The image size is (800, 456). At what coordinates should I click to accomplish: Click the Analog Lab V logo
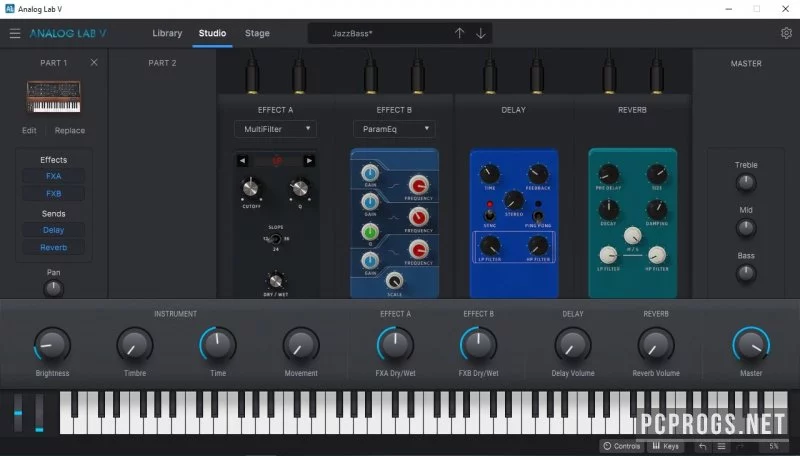click(68, 34)
